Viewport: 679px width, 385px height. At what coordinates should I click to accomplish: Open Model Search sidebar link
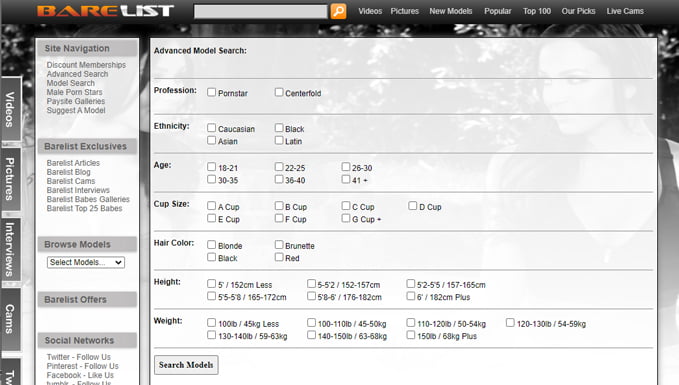71,83
